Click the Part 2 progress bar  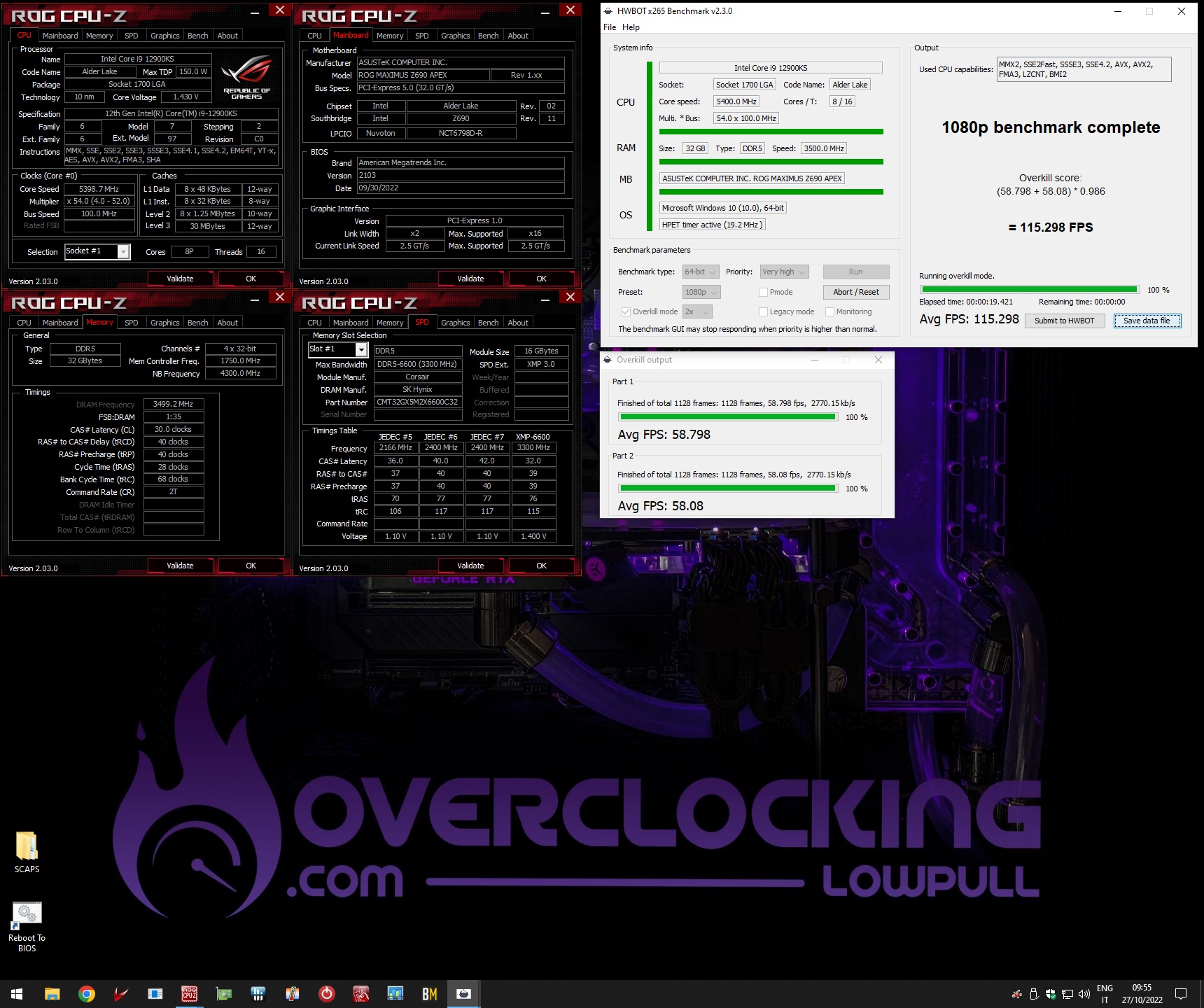[728, 489]
